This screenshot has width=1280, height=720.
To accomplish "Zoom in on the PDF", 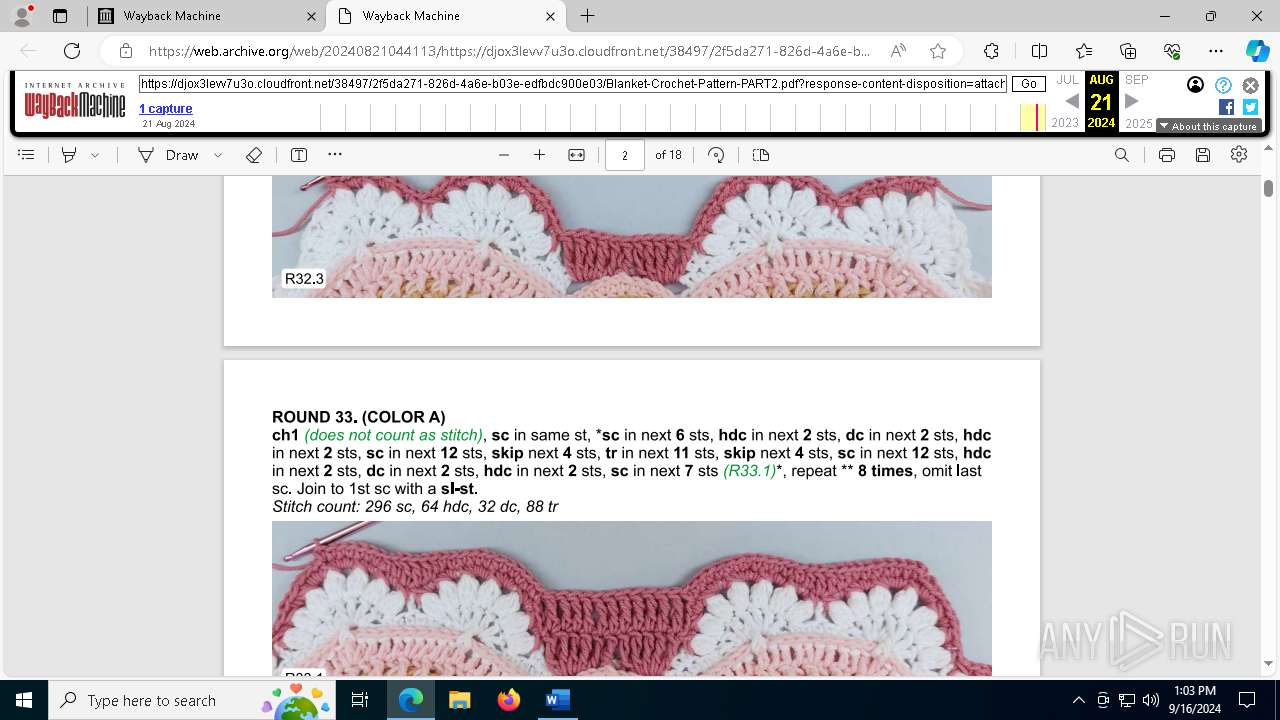I will pyautogui.click(x=539, y=155).
